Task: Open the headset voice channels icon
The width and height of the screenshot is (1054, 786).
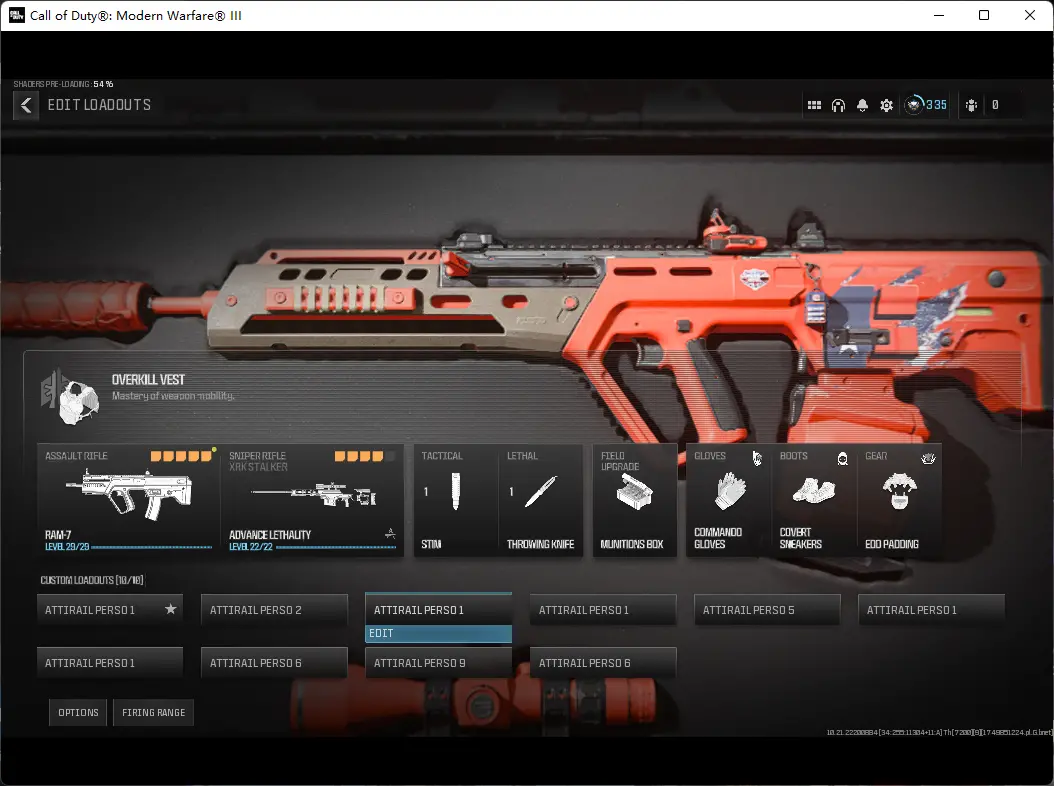Action: coord(838,106)
